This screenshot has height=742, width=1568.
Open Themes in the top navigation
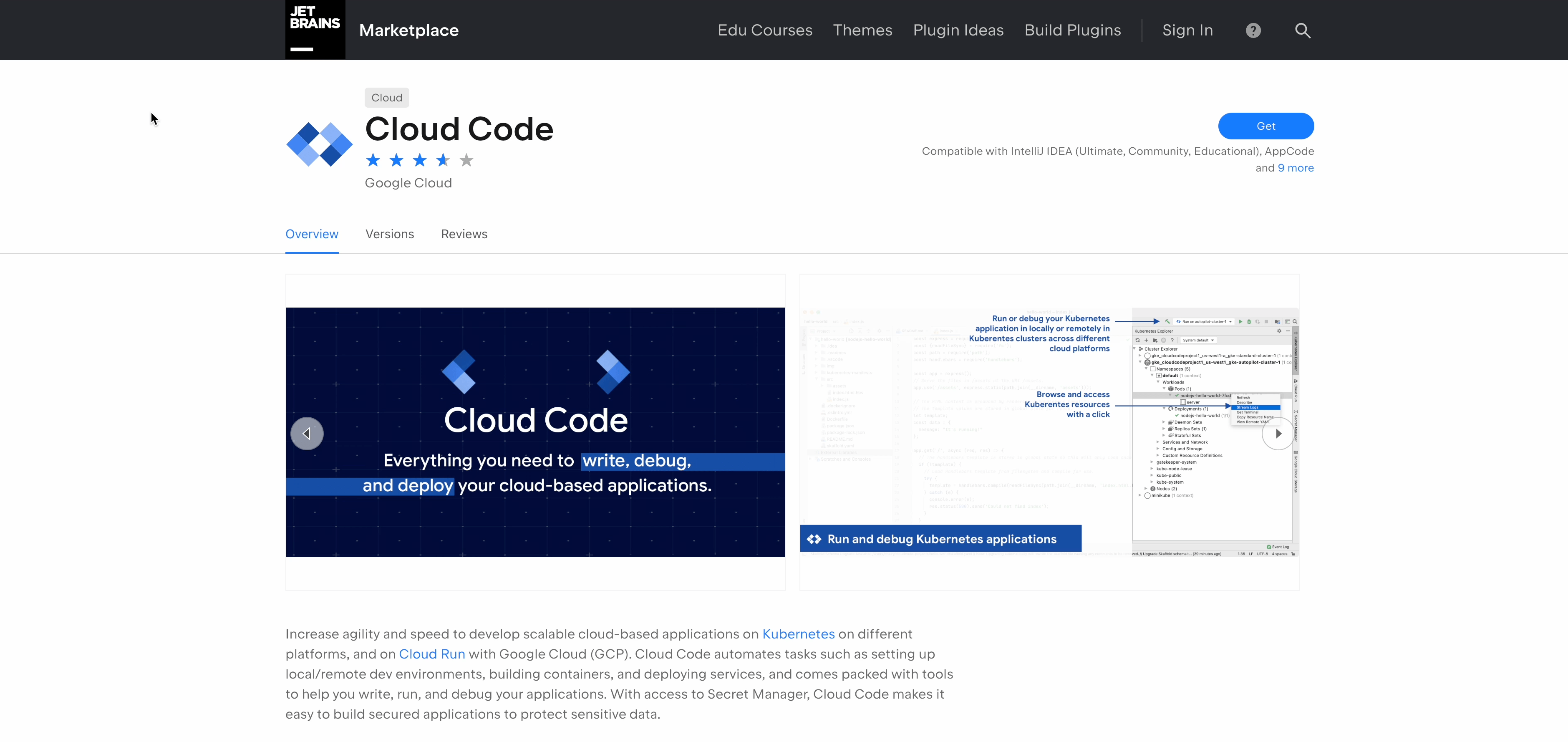(862, 30)
